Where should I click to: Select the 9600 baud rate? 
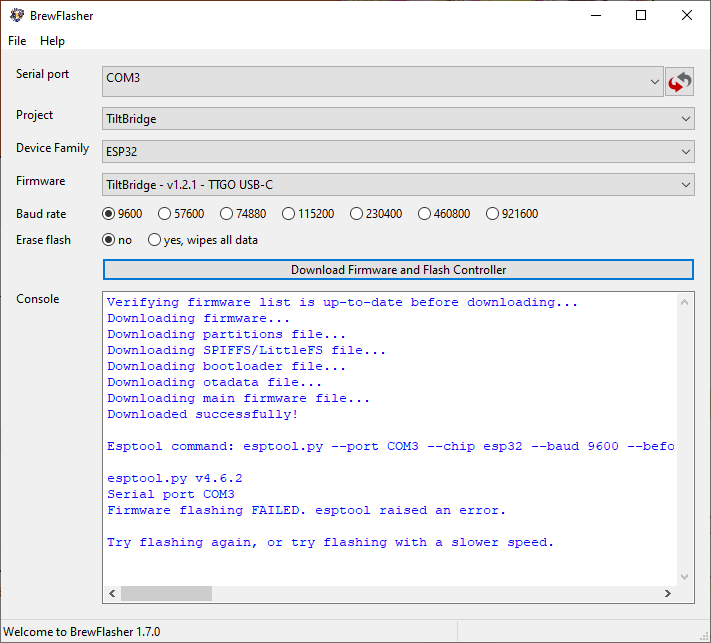[x=122, y=214]
